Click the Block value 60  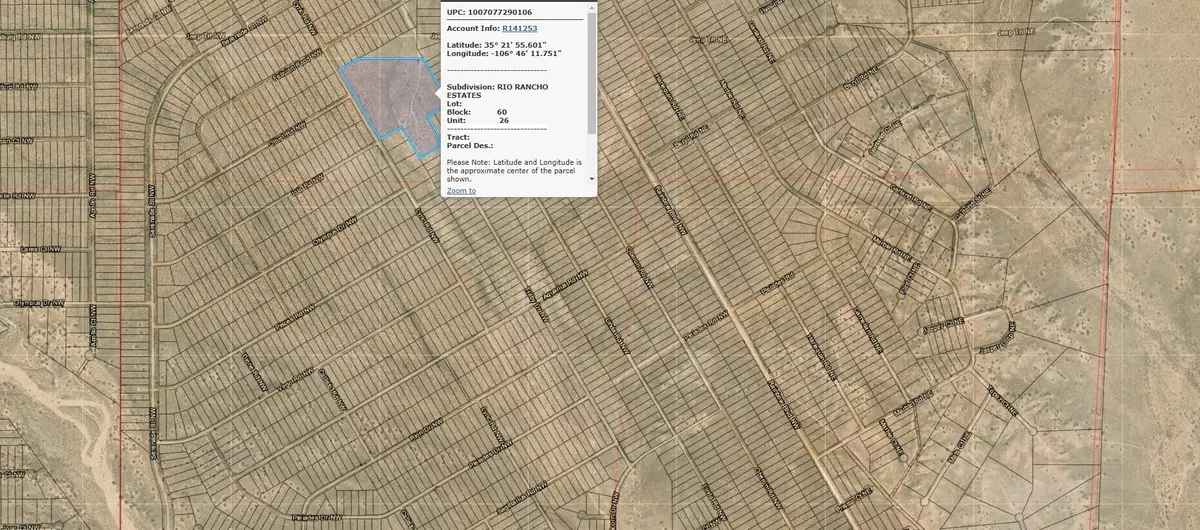click(502, 112)
